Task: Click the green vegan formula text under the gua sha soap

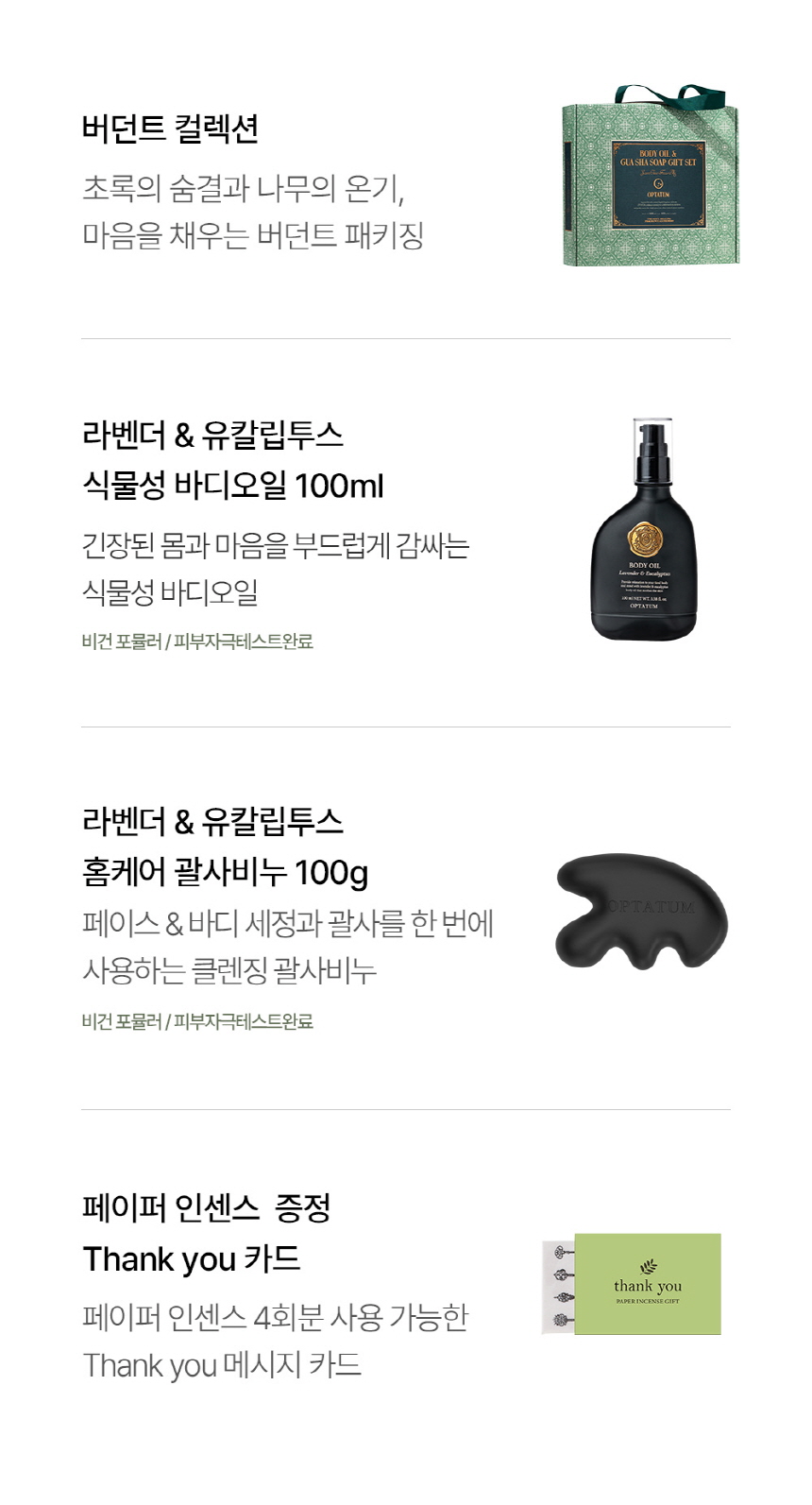Action: [196, 1021]
